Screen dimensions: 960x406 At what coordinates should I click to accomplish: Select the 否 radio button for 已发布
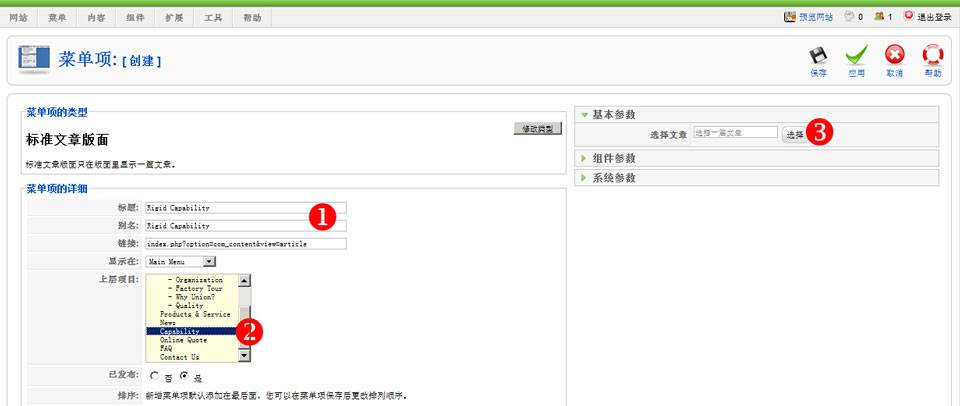tap(154, 376)
